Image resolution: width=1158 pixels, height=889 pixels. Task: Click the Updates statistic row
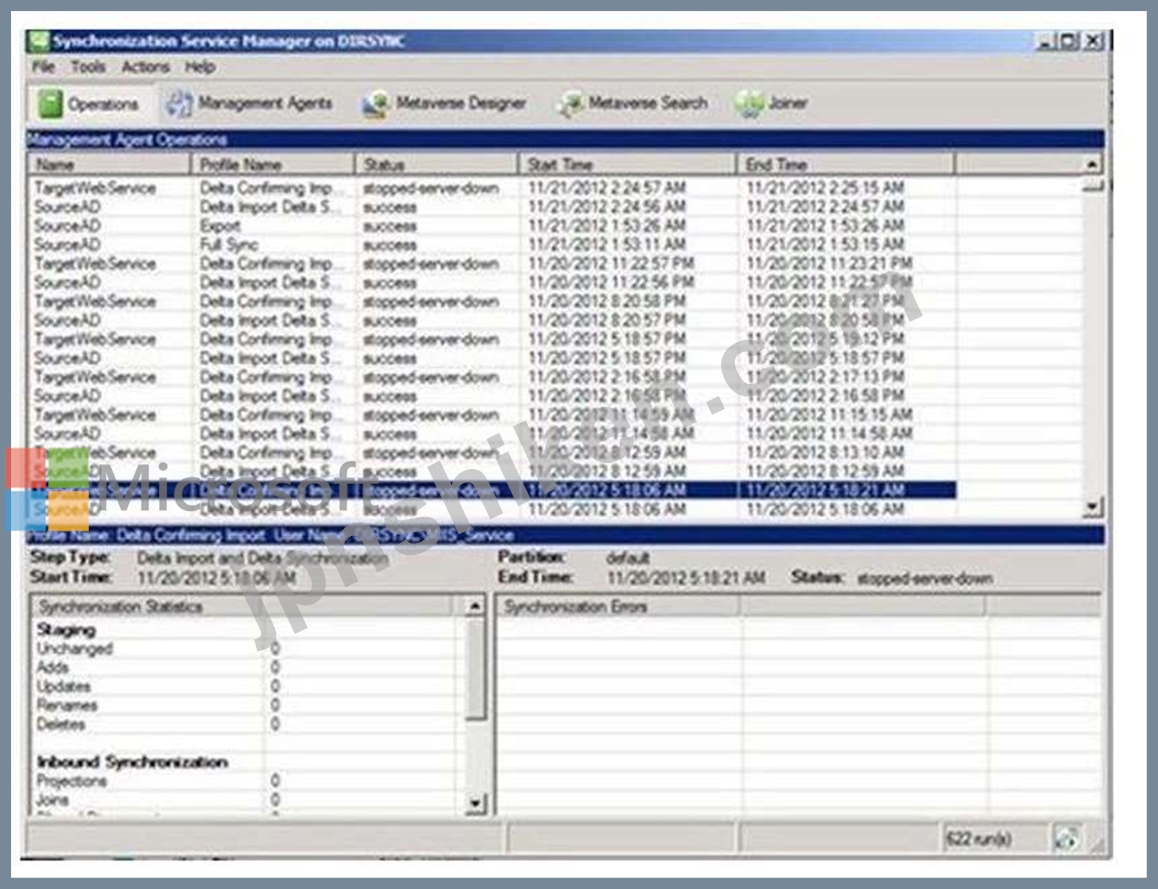244,687
